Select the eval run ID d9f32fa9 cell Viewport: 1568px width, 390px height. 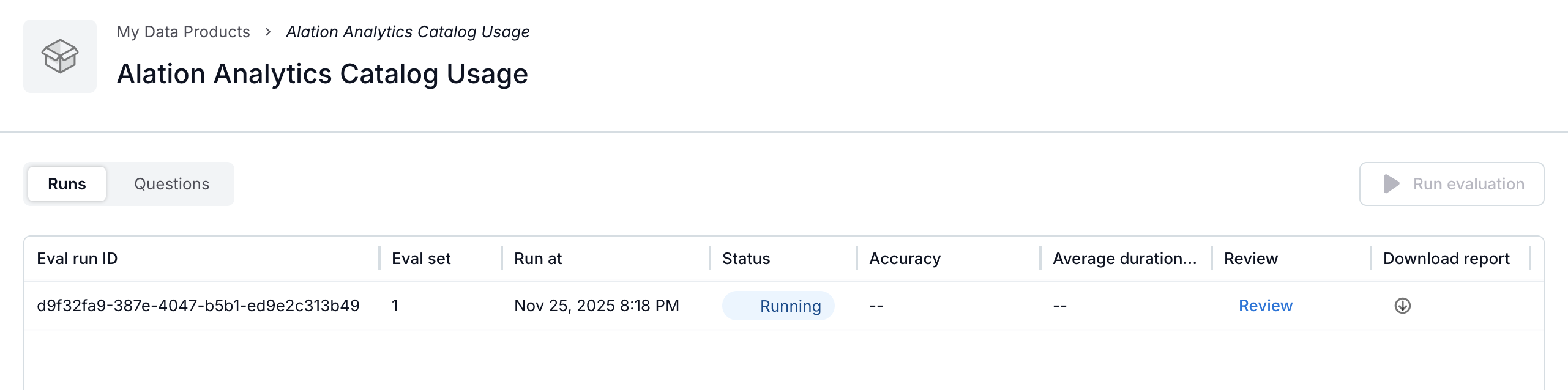pos(198,306)
